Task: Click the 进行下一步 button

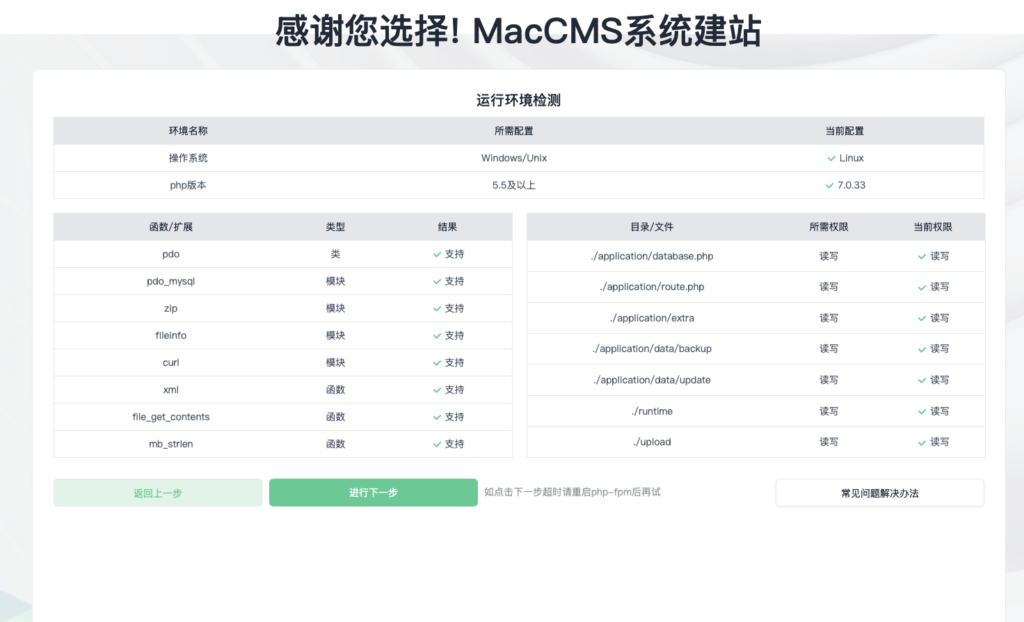Action: [373, 492]
